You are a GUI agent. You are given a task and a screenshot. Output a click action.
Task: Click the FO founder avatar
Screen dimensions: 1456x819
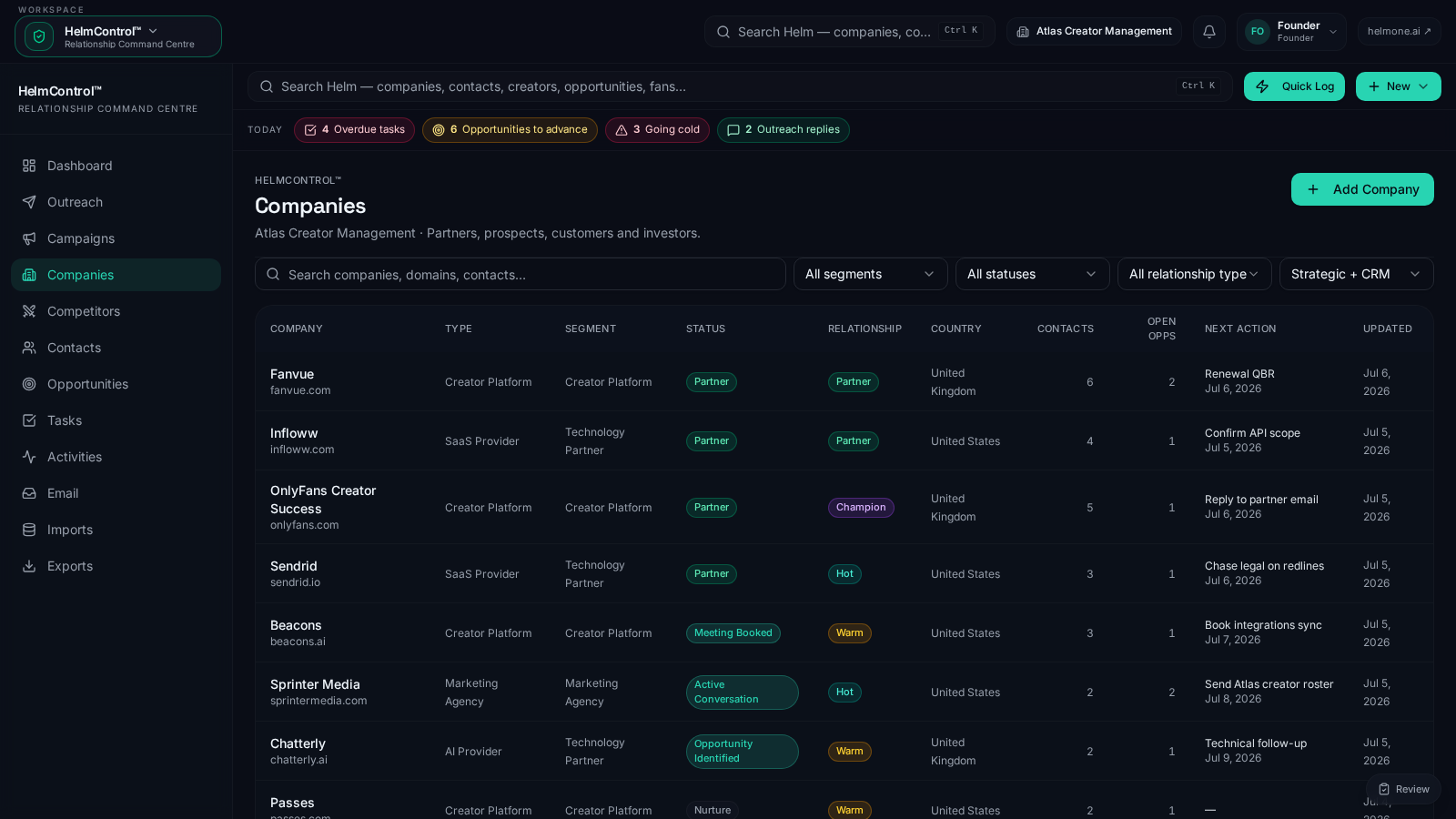tap(1258, 32)
